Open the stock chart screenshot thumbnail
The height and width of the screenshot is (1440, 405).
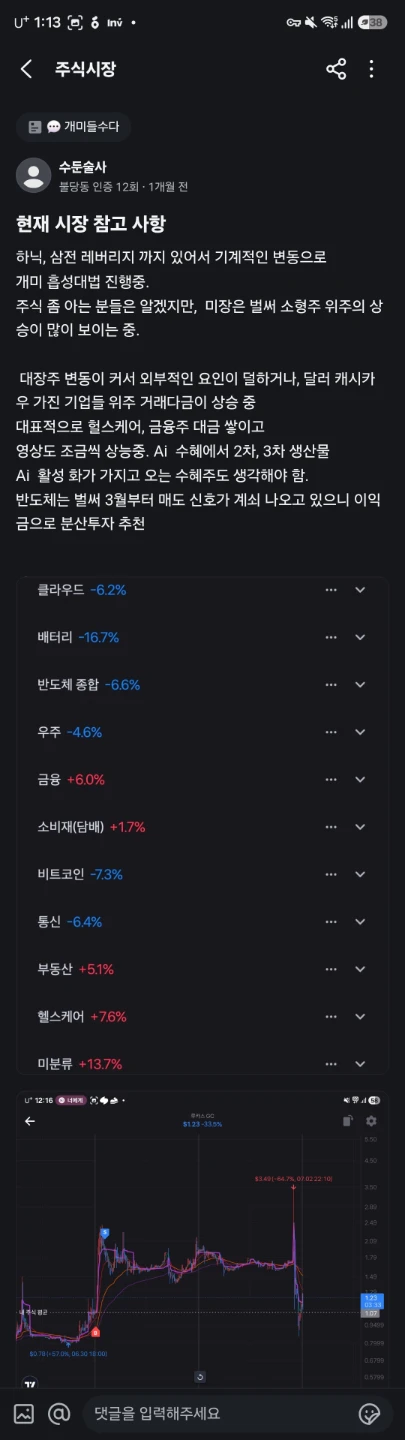(x=202, y=1239)
